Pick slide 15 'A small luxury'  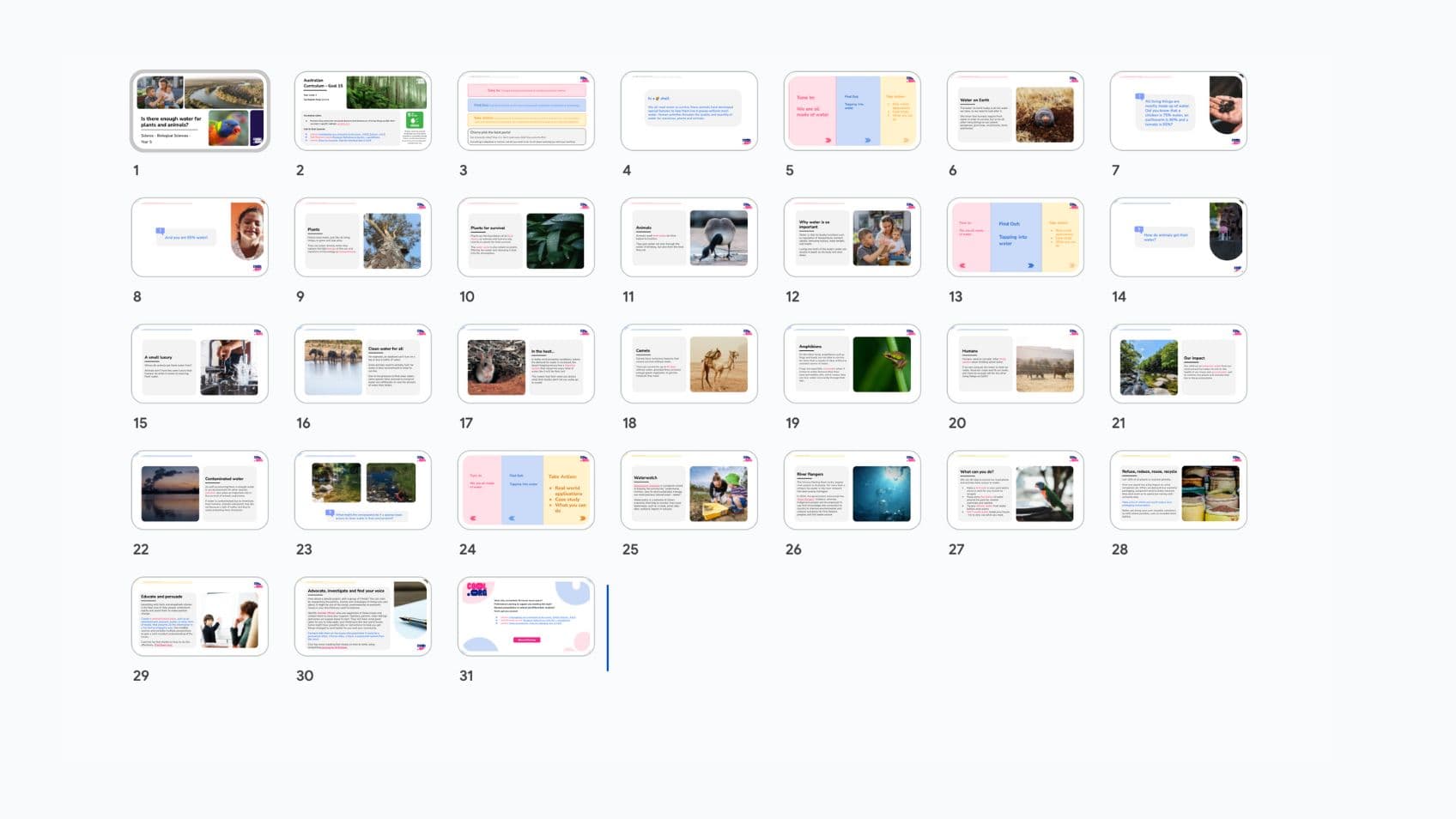click(199, 363)
